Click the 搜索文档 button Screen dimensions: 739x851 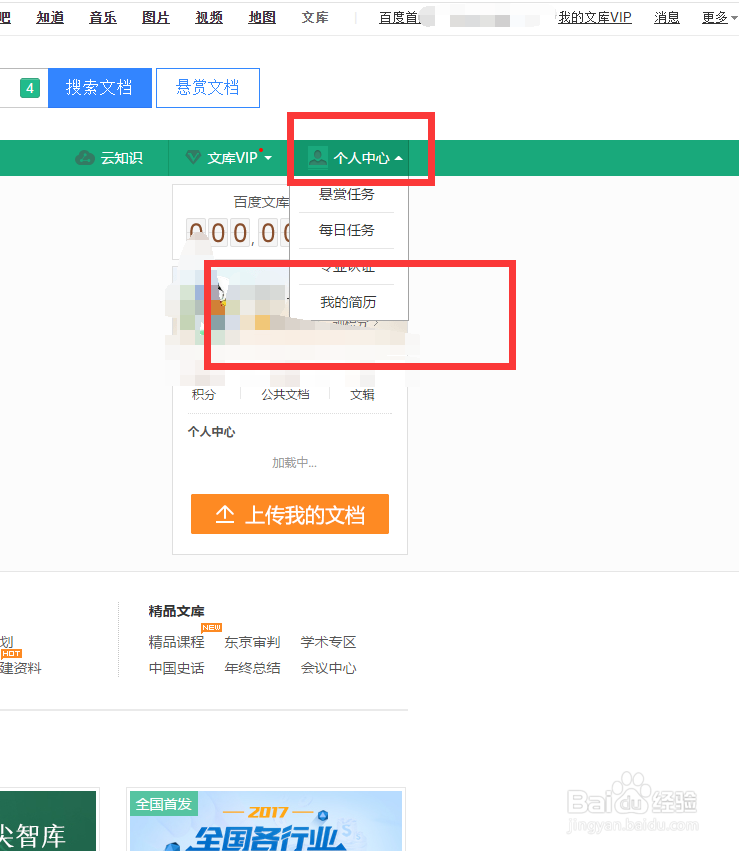[x=100, y=88]
